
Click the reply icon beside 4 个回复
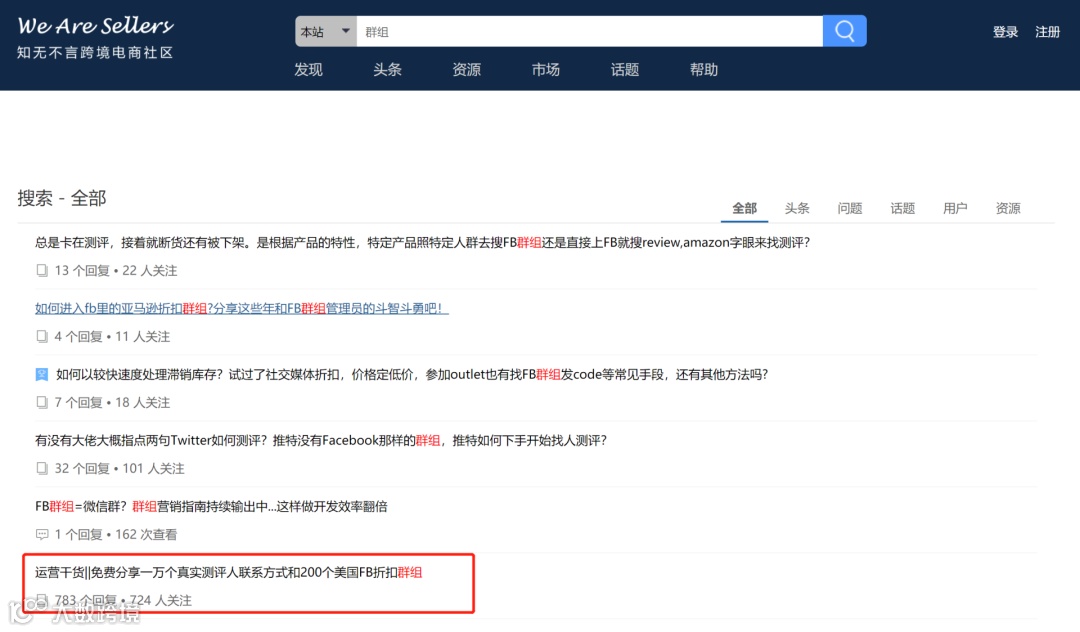click(x=42, y=337)
